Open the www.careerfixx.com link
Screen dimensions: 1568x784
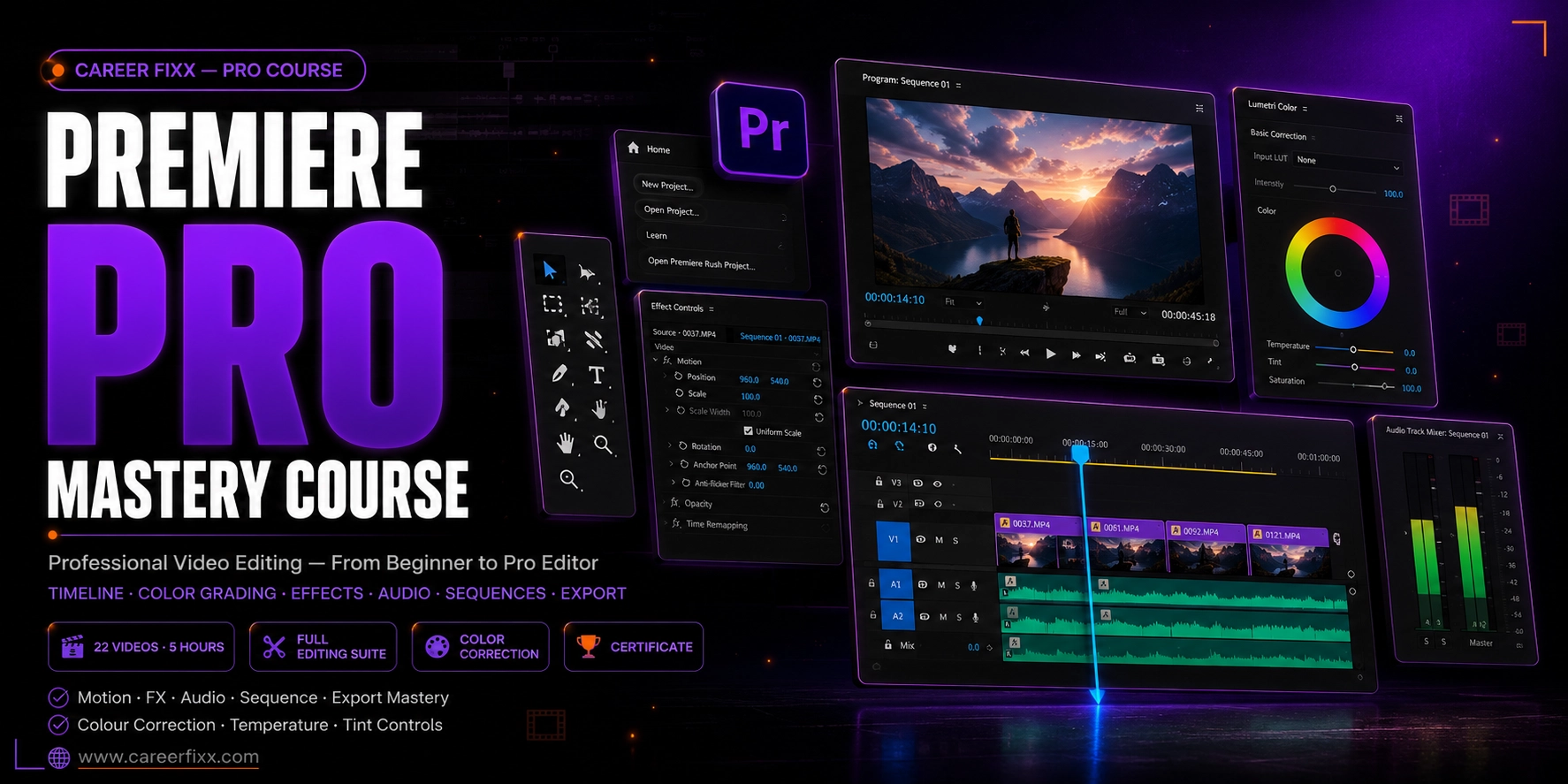[168, 757]
